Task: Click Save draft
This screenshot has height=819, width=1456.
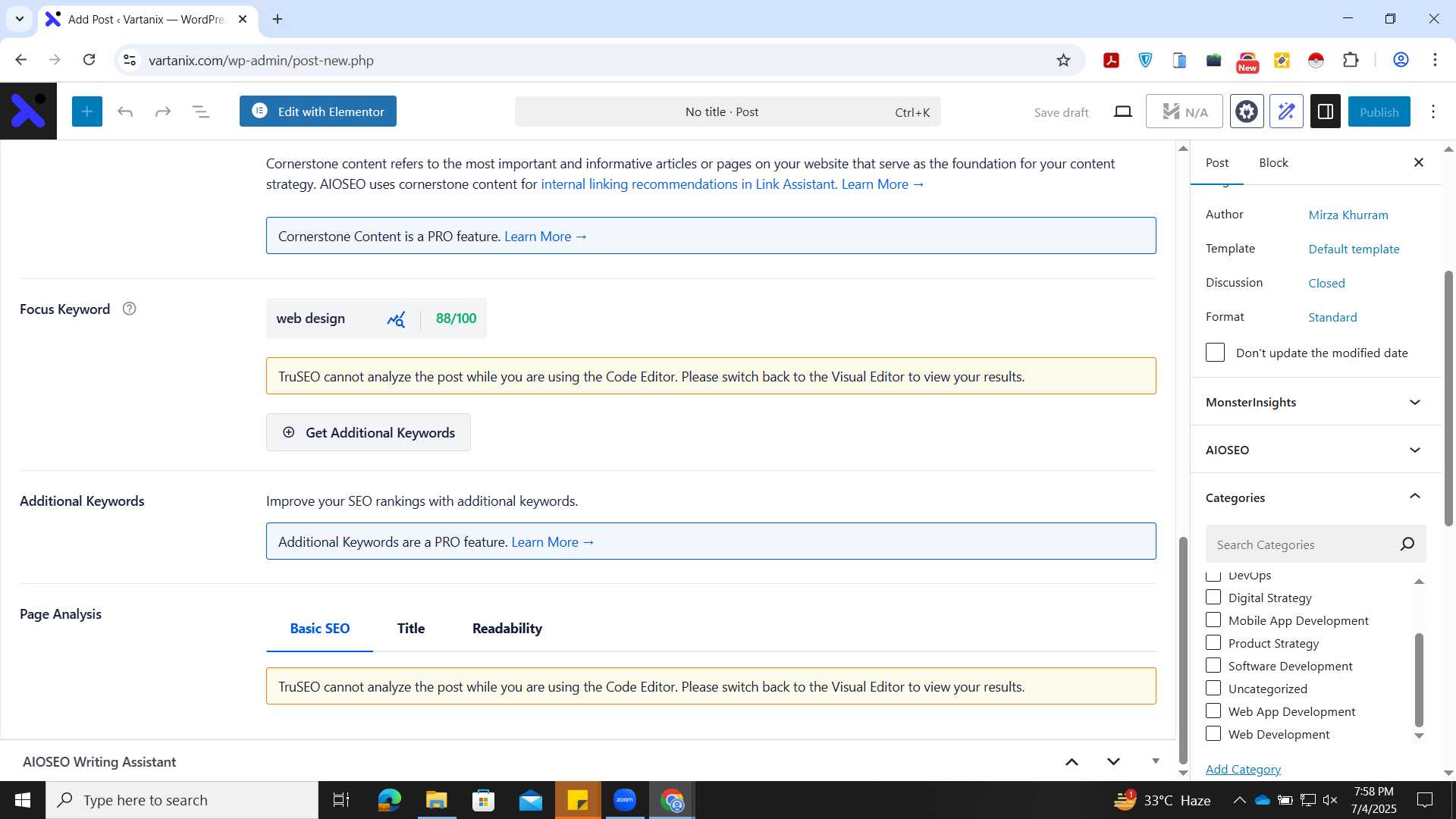Action: (1061, 112)
